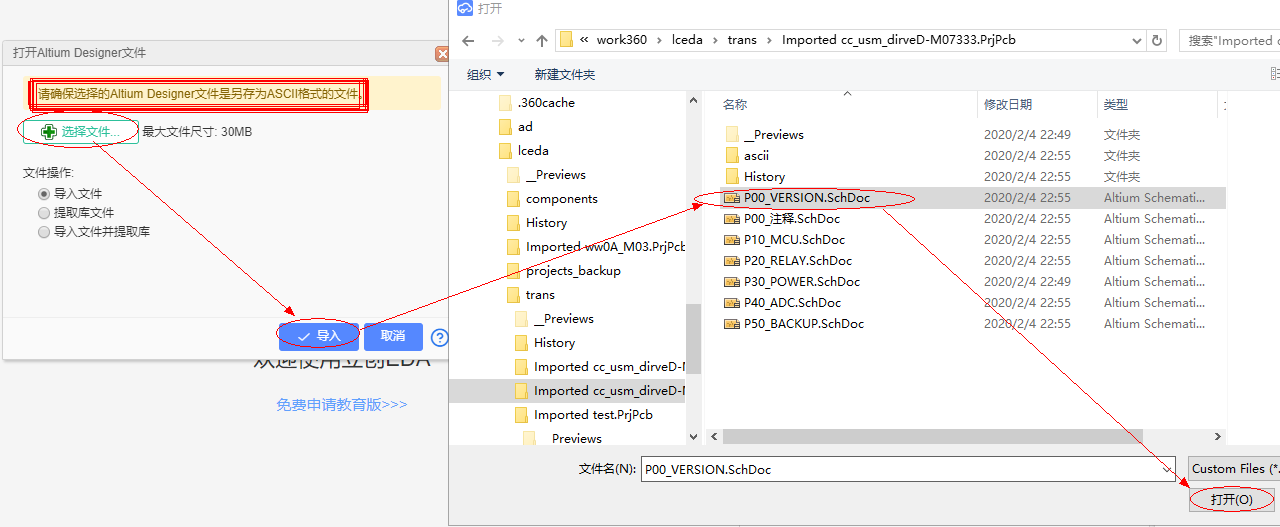Open the __Previews folder in the file list
1280x527 pixels.
774,134
